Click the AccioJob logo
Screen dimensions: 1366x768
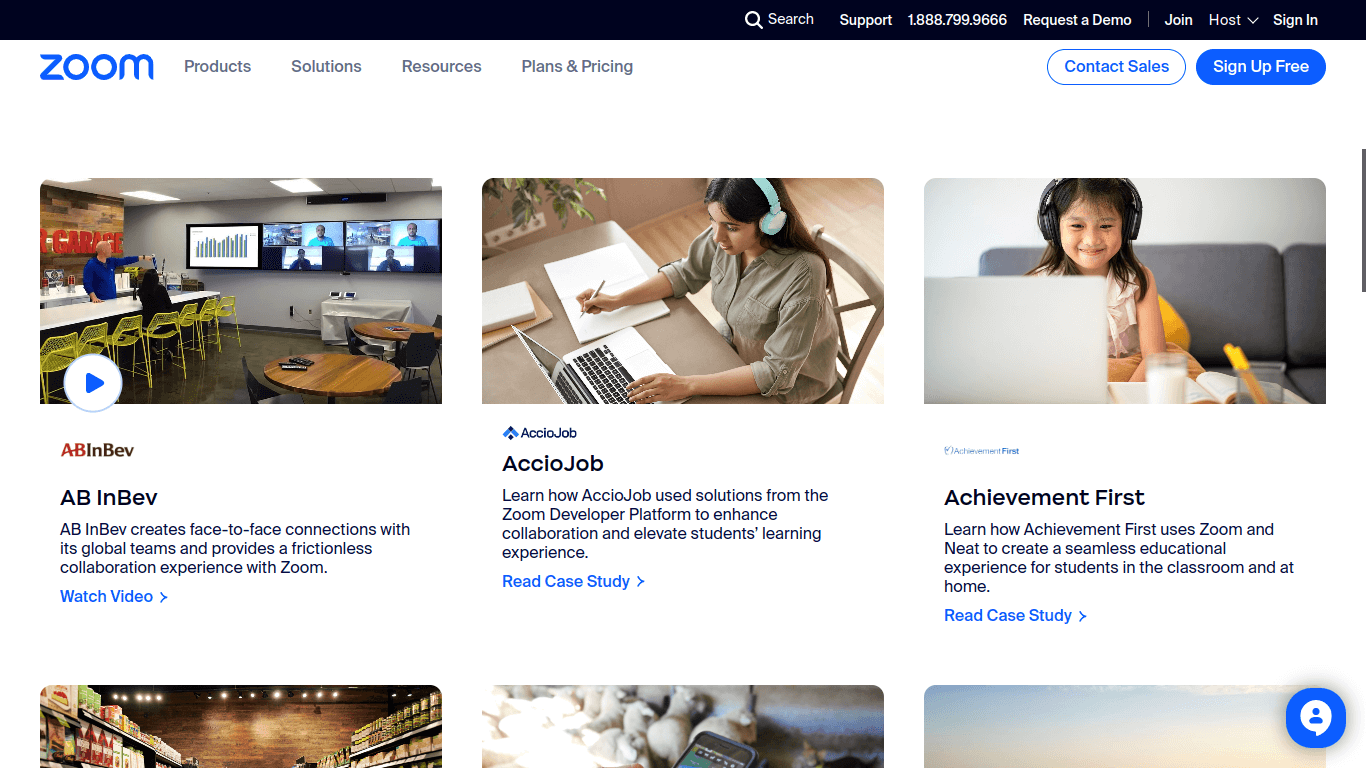tap(540, 433)
